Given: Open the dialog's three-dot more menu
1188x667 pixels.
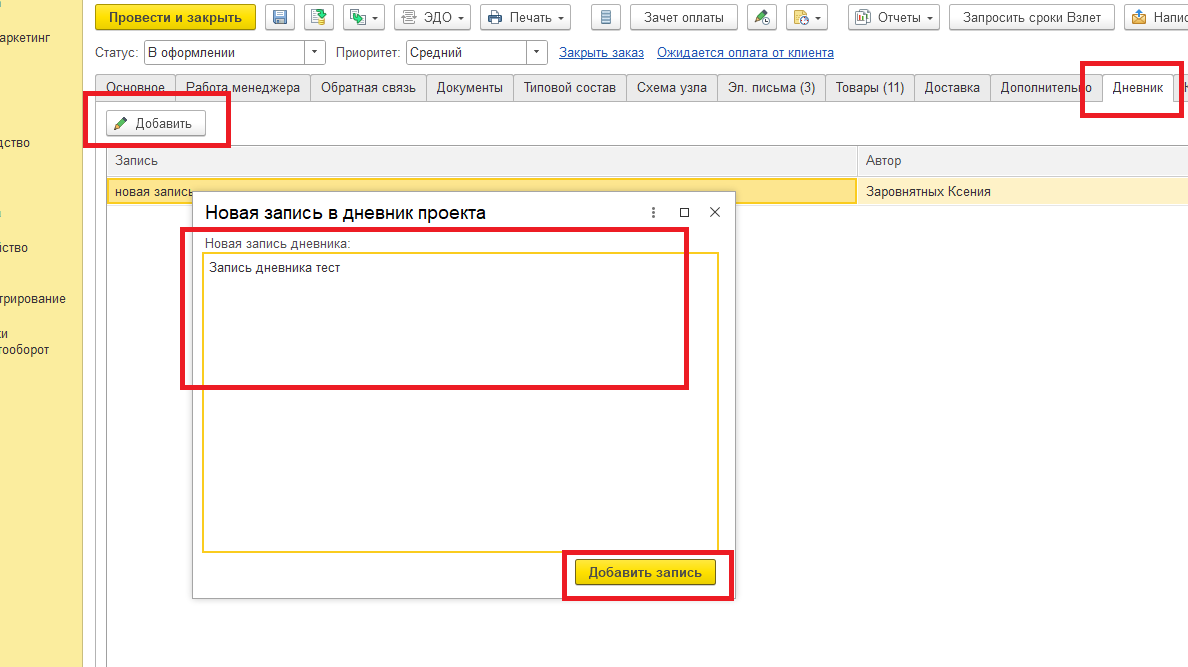Looking at the screenshot, I should [x=653, y=212].
